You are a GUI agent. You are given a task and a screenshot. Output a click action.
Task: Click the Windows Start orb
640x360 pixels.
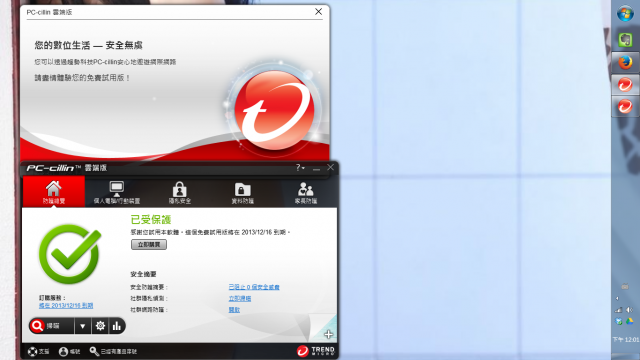(x=625, y=14)
